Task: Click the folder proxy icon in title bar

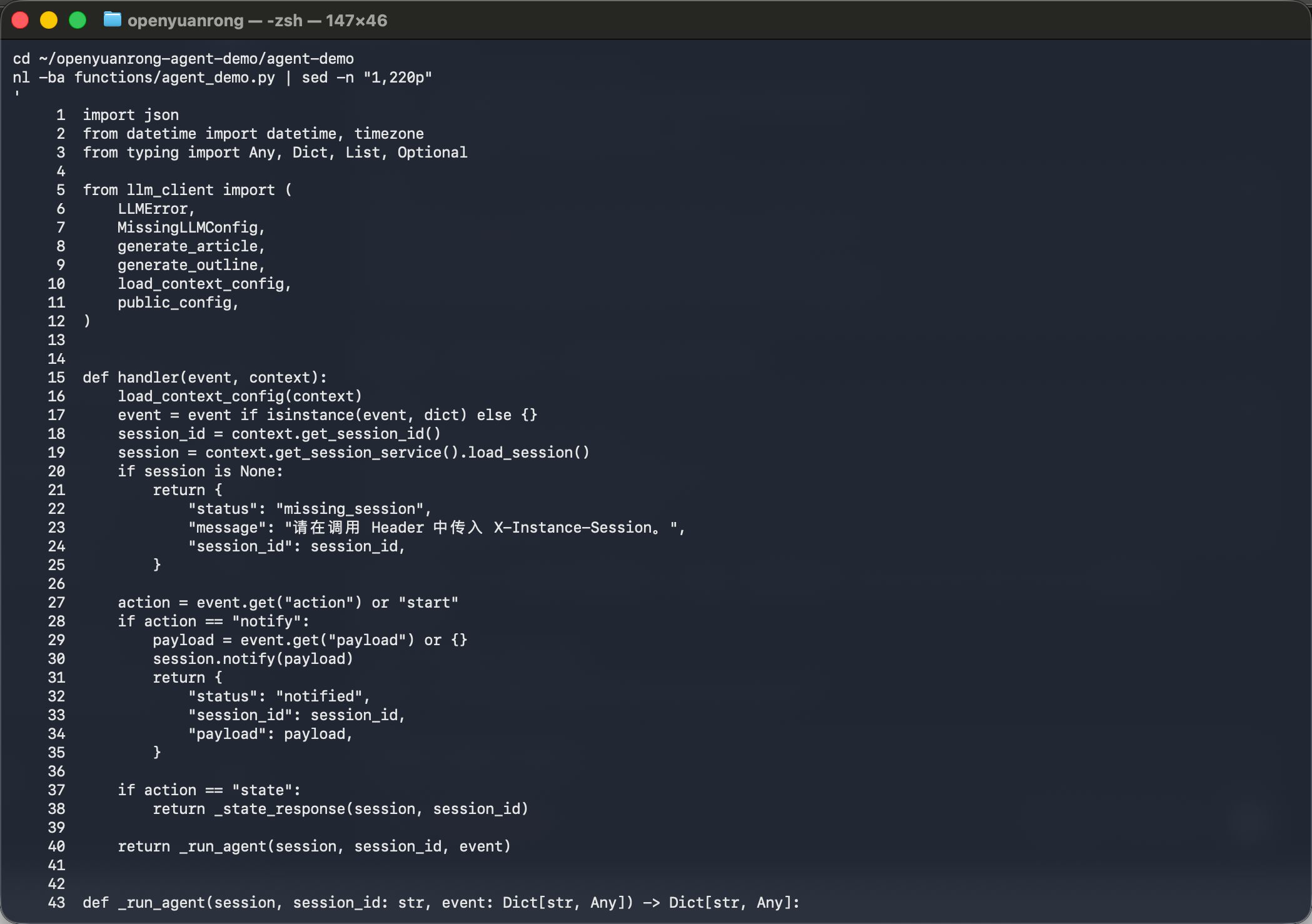Action: click(113, 20)
